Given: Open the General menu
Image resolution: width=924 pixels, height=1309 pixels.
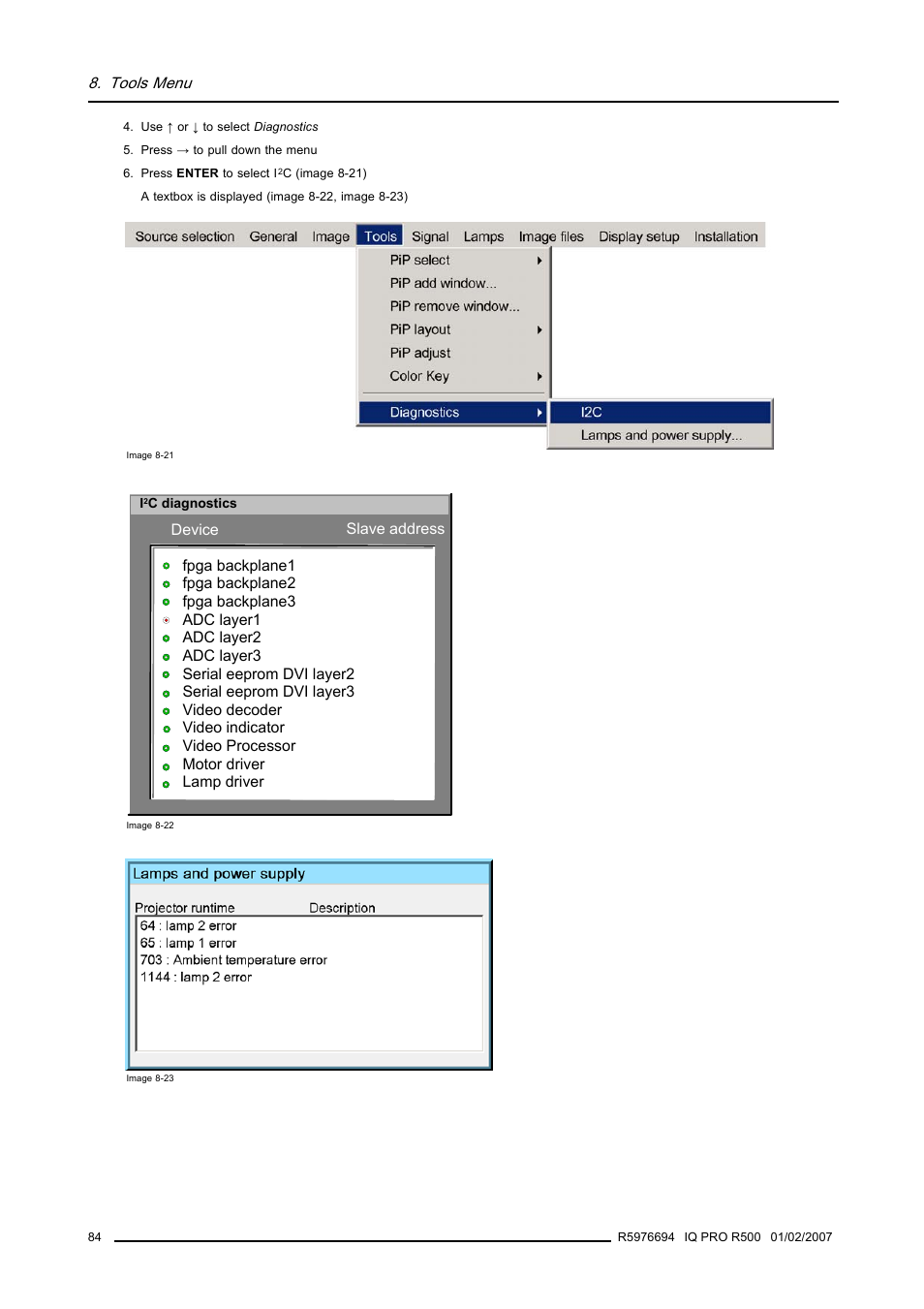Looking at the screenshot, I should coord(273,236).
